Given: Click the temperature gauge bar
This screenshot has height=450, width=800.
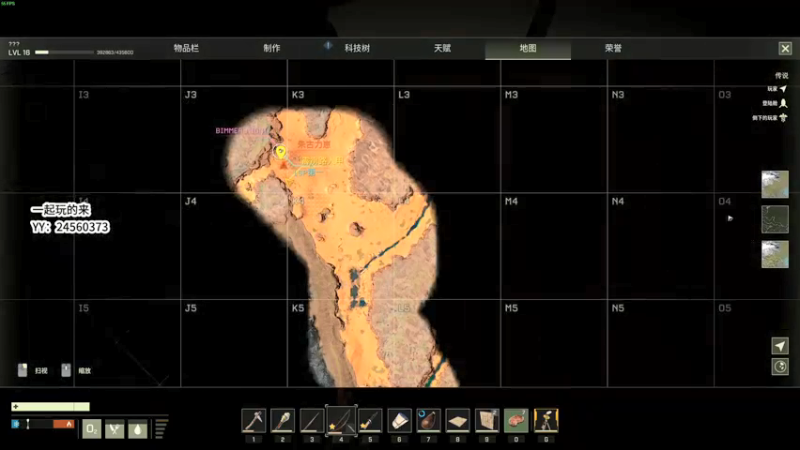Looking at the screenshot, I should point(43,424).
